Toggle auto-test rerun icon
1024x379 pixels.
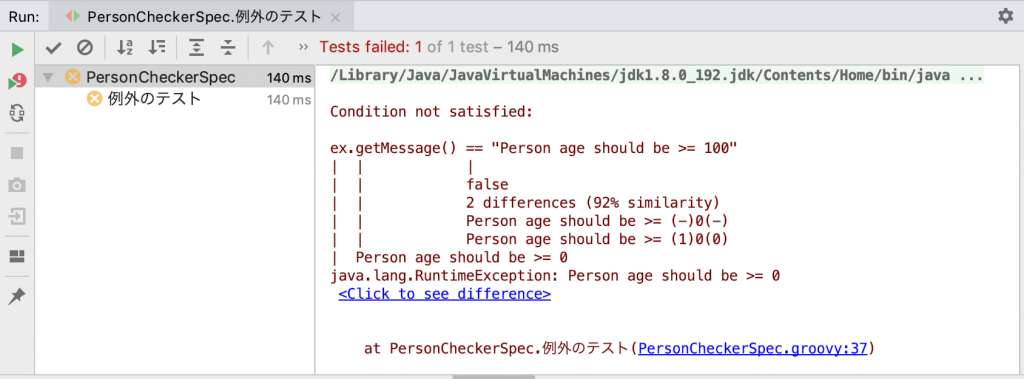point(18,114)
